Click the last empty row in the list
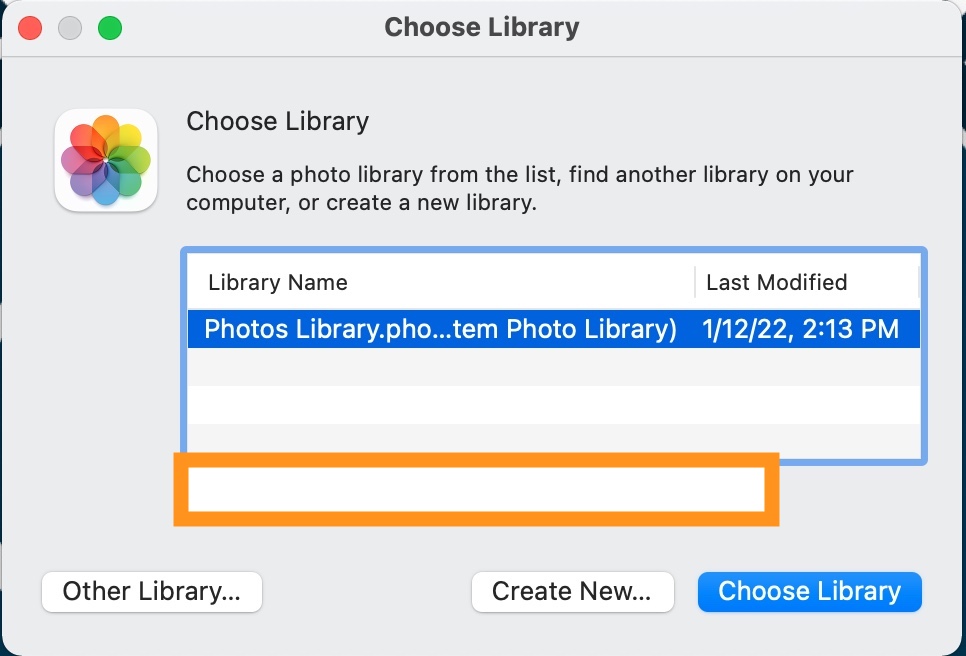Screen dimensions: 966x656 pos(553,440)
